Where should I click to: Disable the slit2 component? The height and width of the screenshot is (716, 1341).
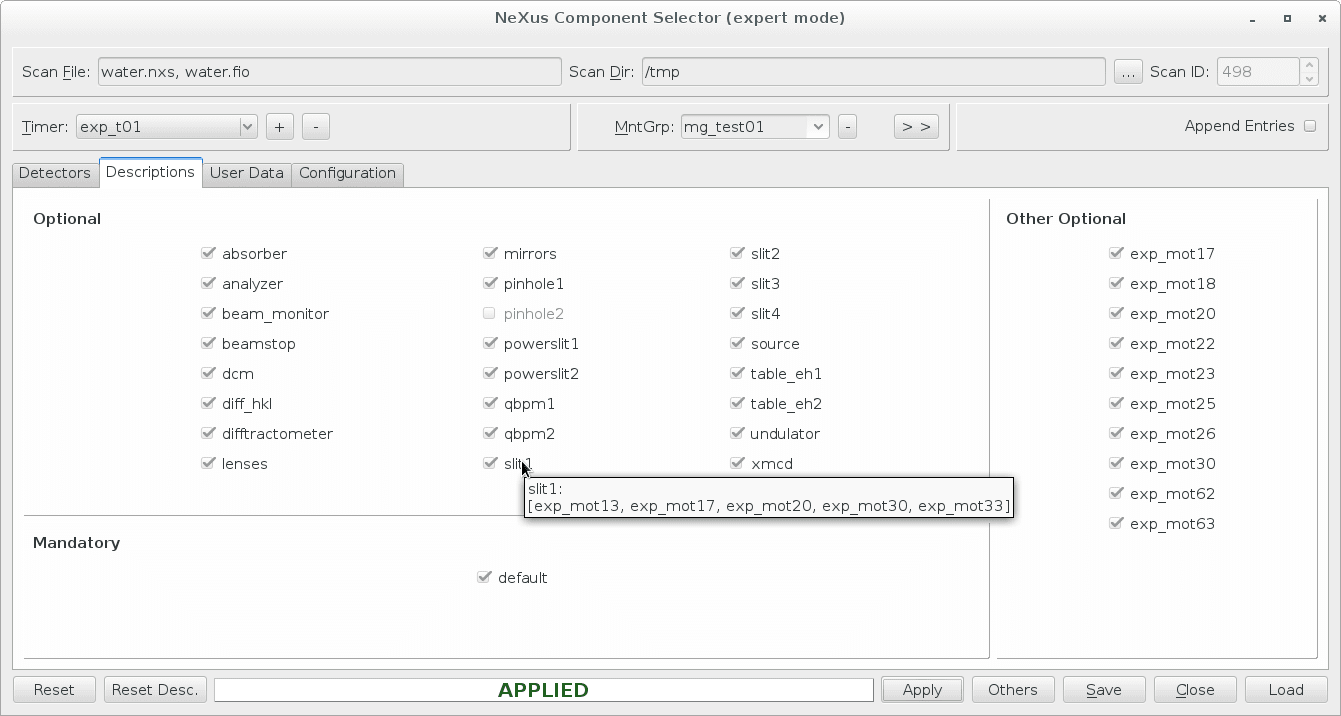pos(737,253)
